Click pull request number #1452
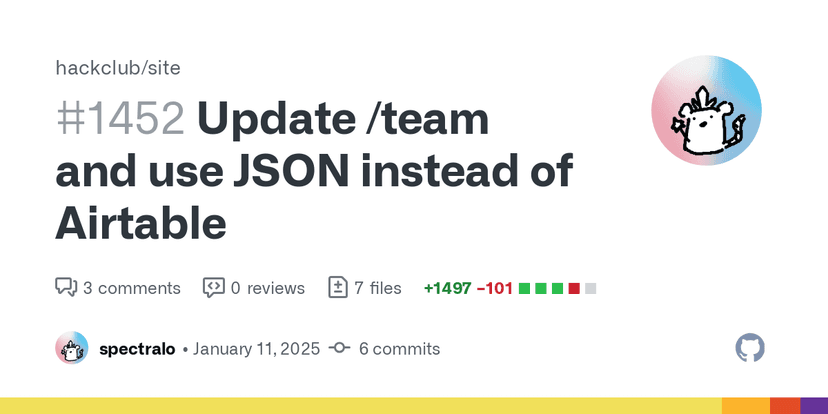828x414 pixels. pyautogui.click(x=120, y=120)
